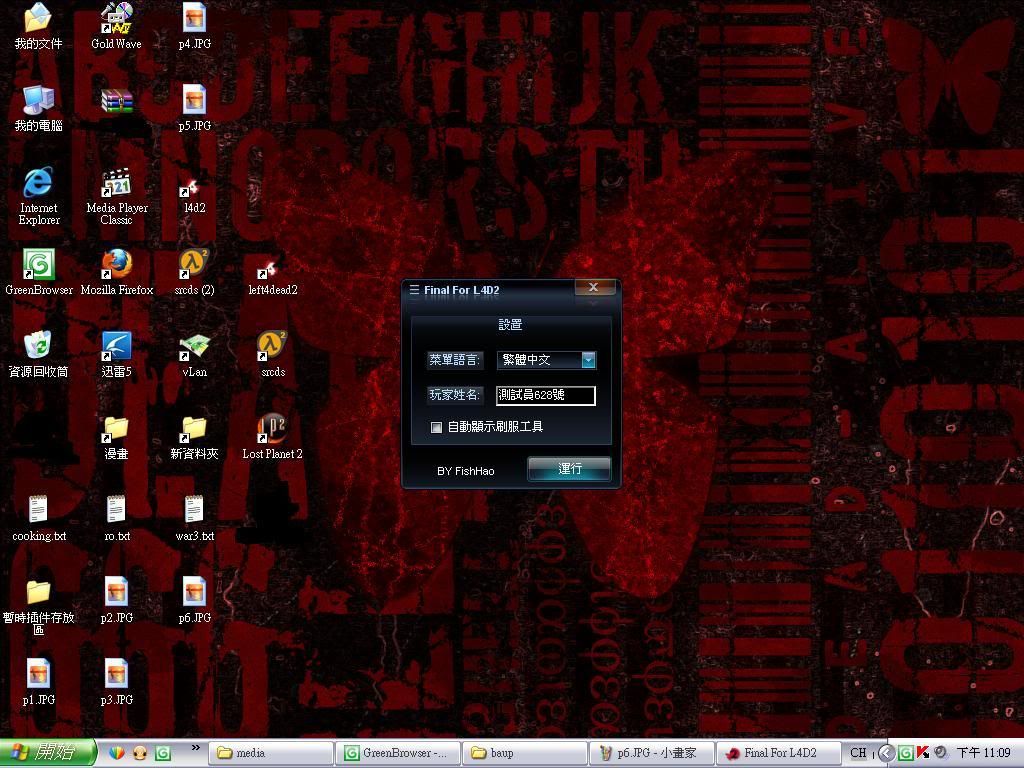Click the 開始 Start button
The width and height of the screenshot is (1024, 768).
pyautogui.click(x=48, y=753)
